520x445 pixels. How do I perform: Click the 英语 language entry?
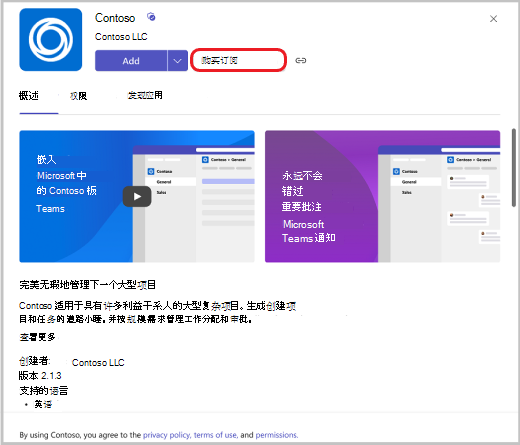tap(43, 404)
